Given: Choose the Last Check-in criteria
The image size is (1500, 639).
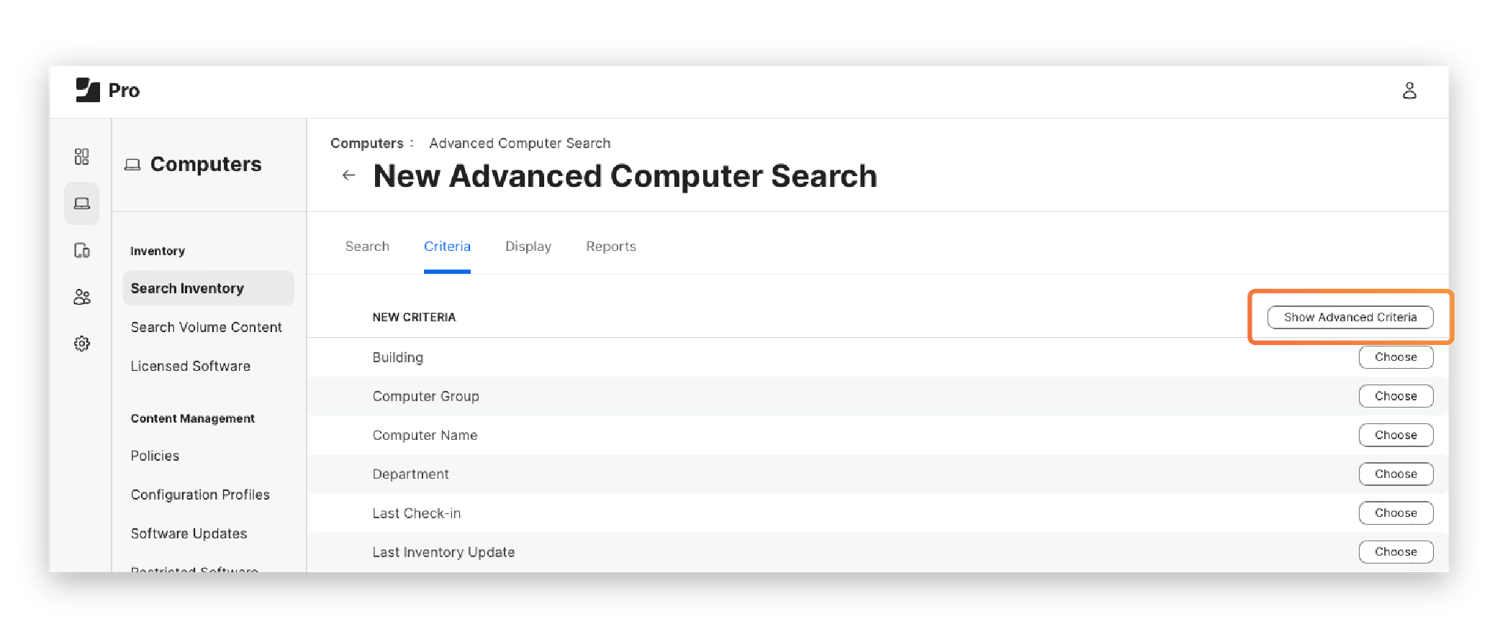Looking at the screenshot, I should (1395, 513).
